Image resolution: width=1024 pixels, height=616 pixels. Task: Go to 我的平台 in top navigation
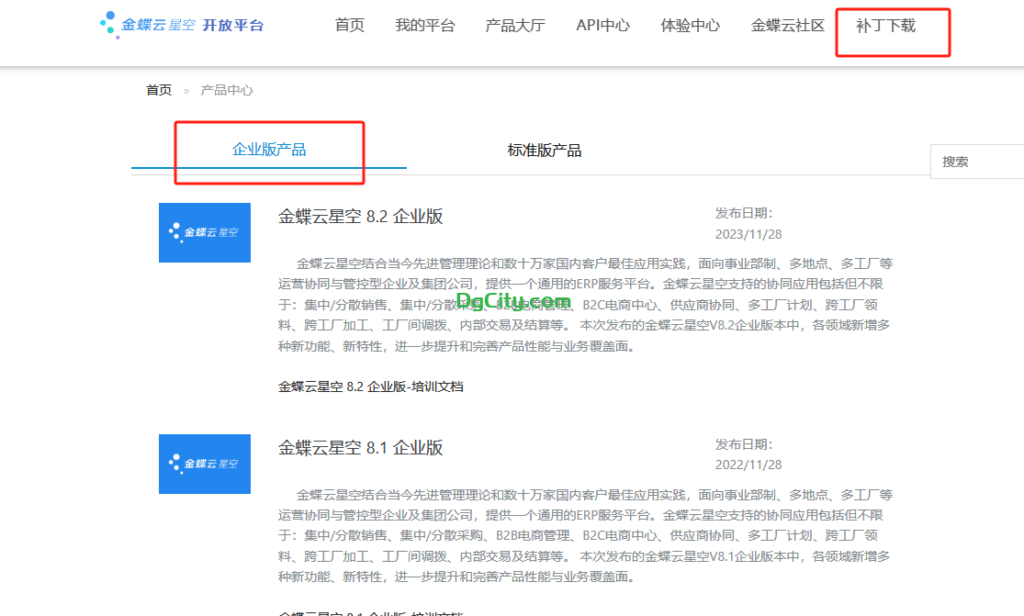pos(425,26)
